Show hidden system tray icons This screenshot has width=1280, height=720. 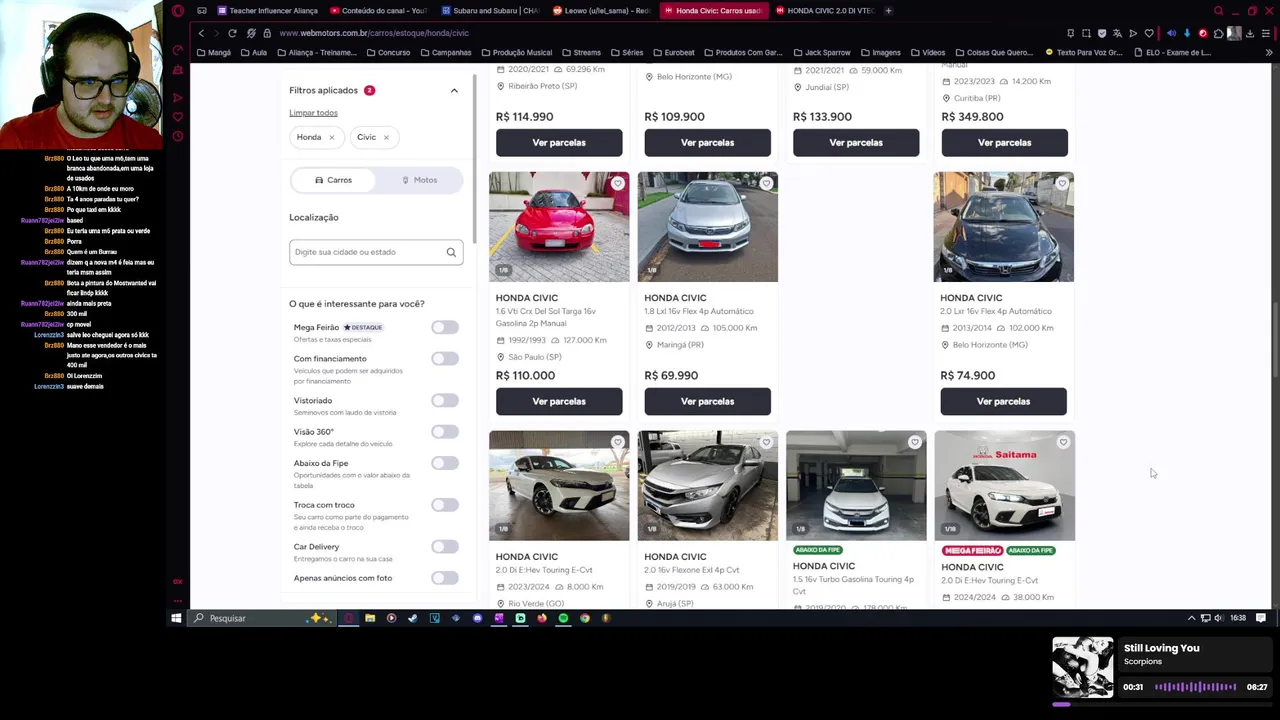pyautogui.click(x=1191, y=618)
